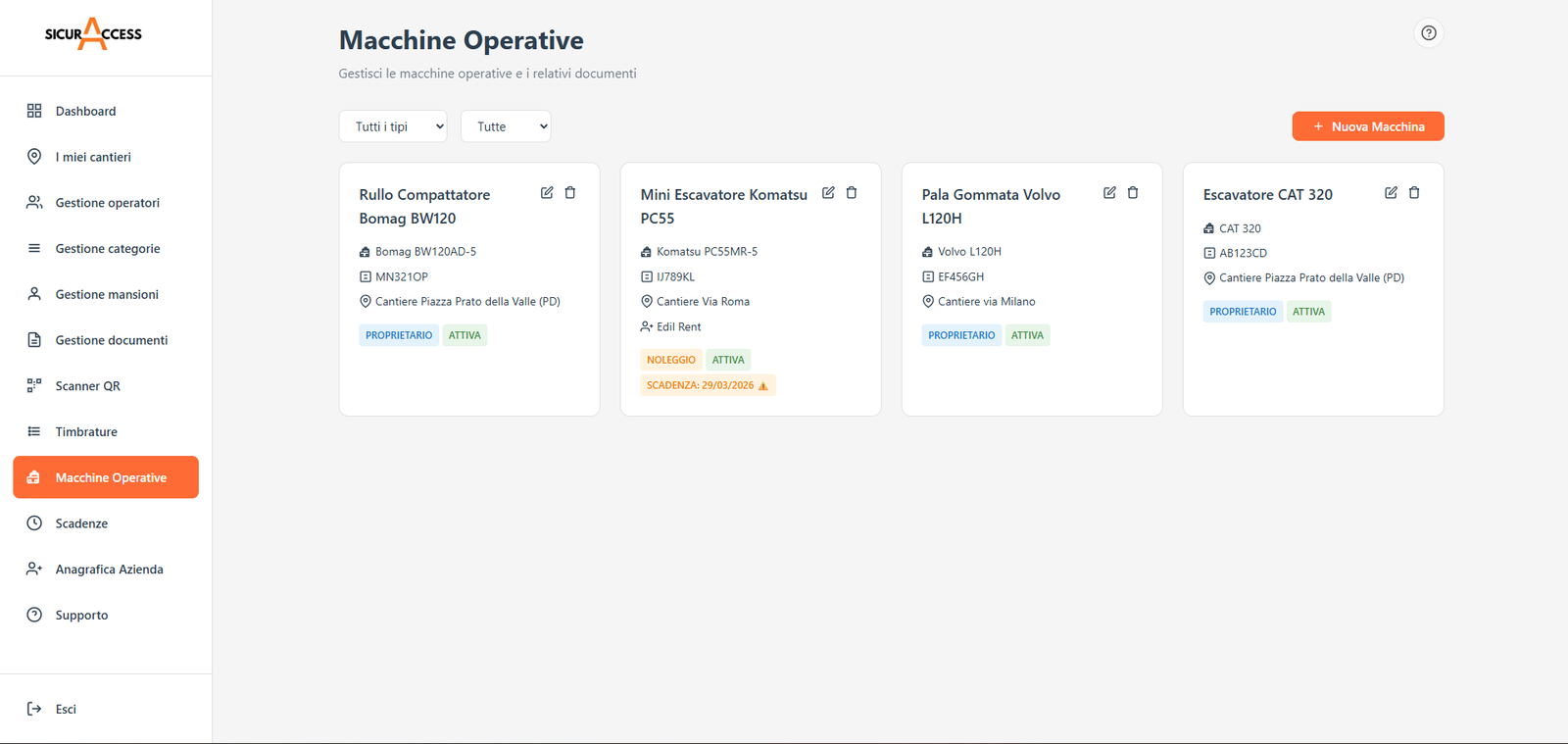Go to Dashboard in the sidebar
This screenshot has width=1568, height=744.
[x=85, y=112]
